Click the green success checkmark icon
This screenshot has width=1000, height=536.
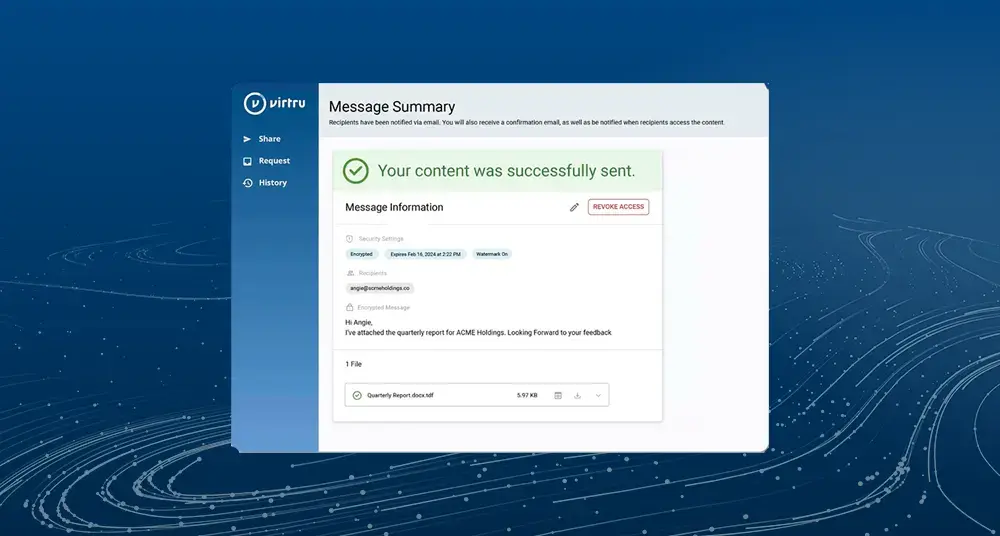pyautogui.click(x=356, y=171)
